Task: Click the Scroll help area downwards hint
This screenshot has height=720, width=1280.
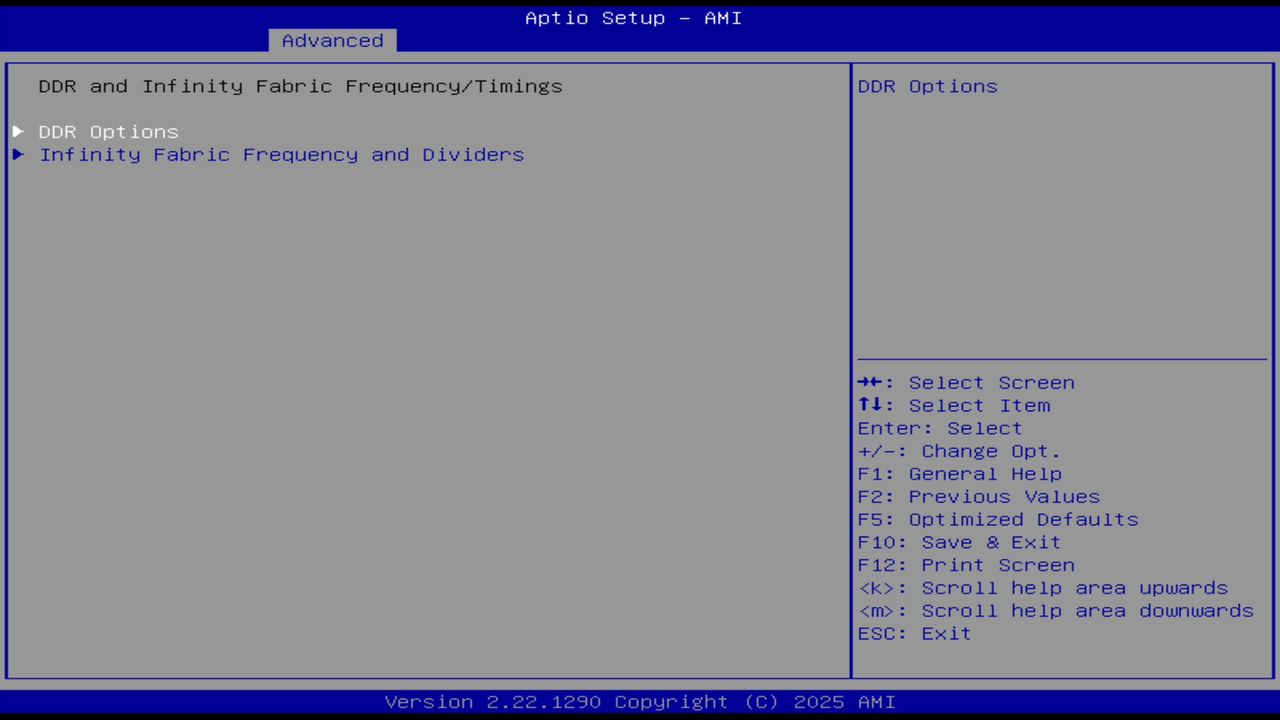Action: pos(1054,610)
